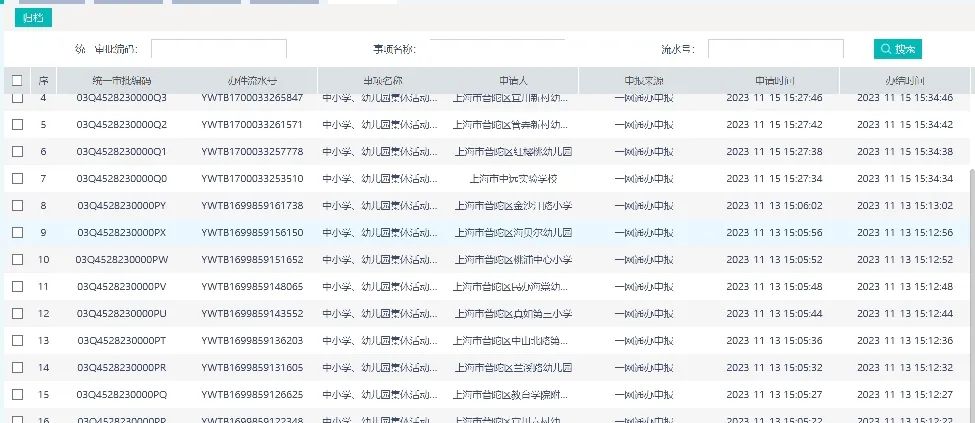The image size is (975, 423).
Task: Check the checkbox for row 5
Action: (17, 124)
